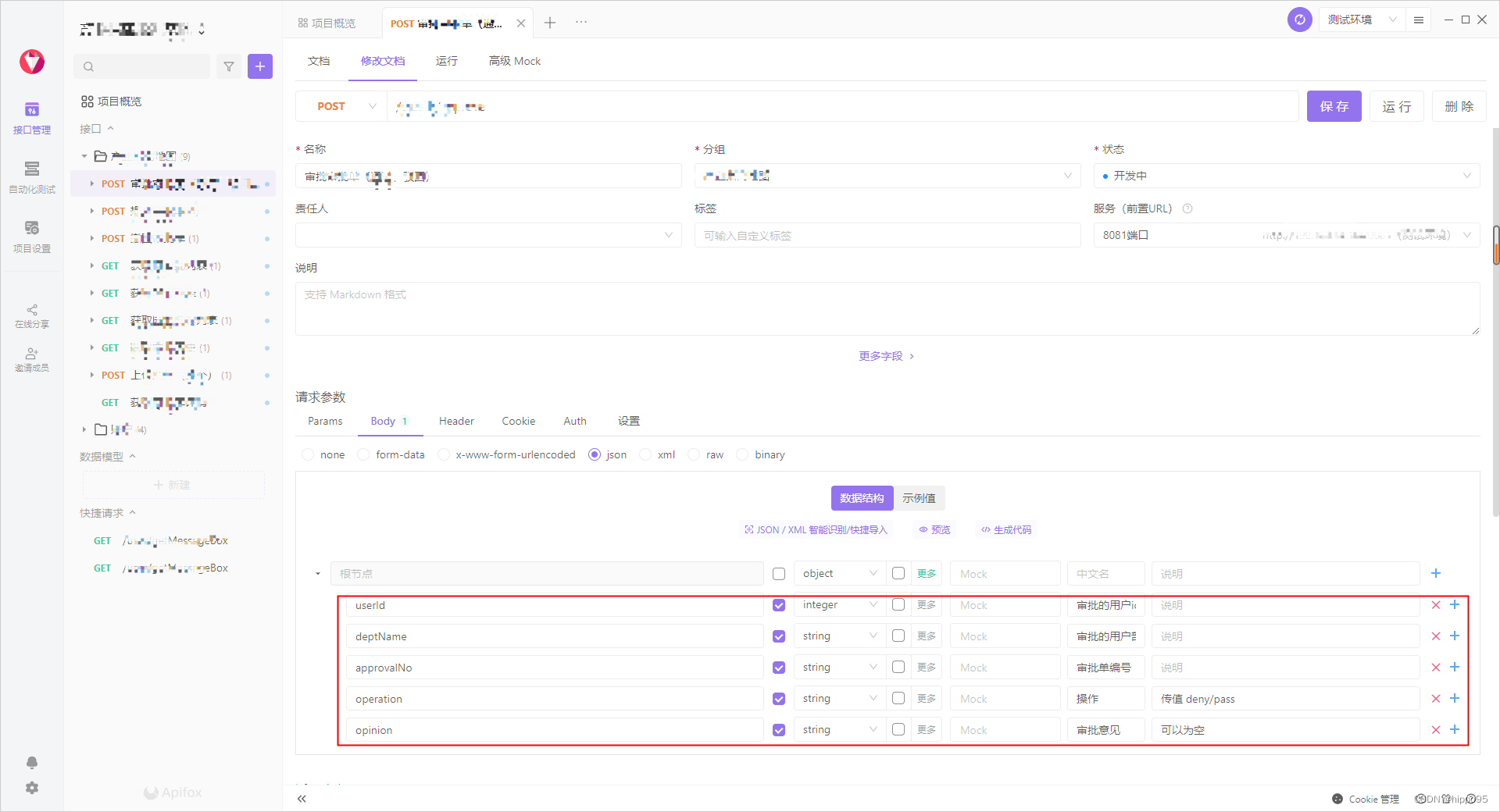Toggle required checkbox for approvalNo
Image resolution: width=1500 pixels, height=812 pixels.
coord(779,668)
